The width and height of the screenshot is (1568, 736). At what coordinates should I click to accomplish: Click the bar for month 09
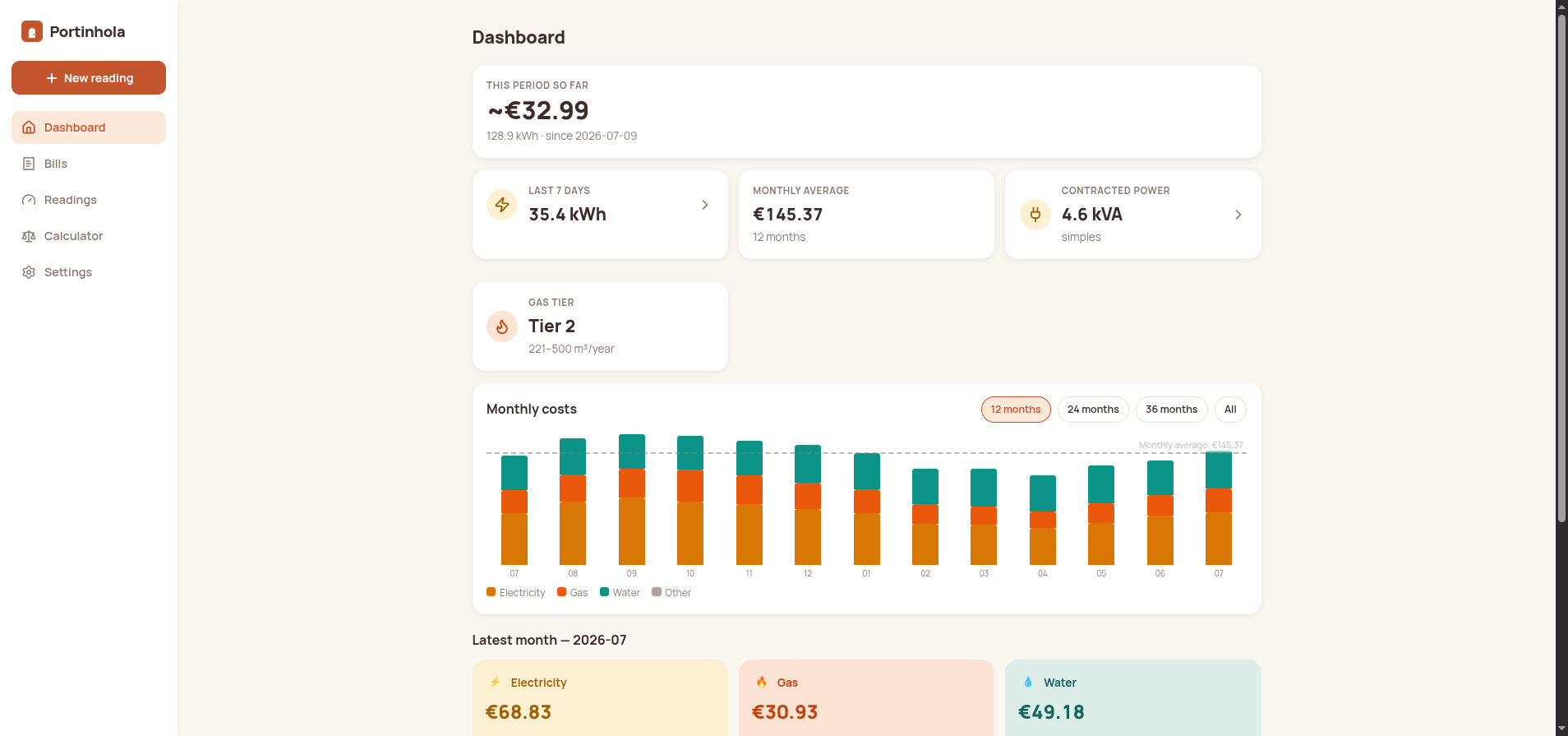632,499
